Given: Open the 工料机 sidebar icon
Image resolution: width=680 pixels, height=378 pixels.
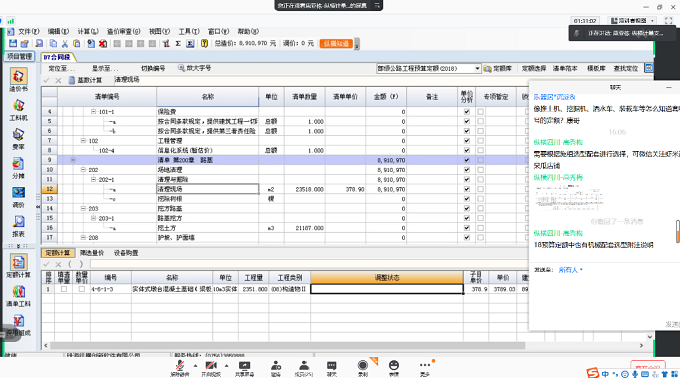Looking at the screenshot, I should (18, 106).
